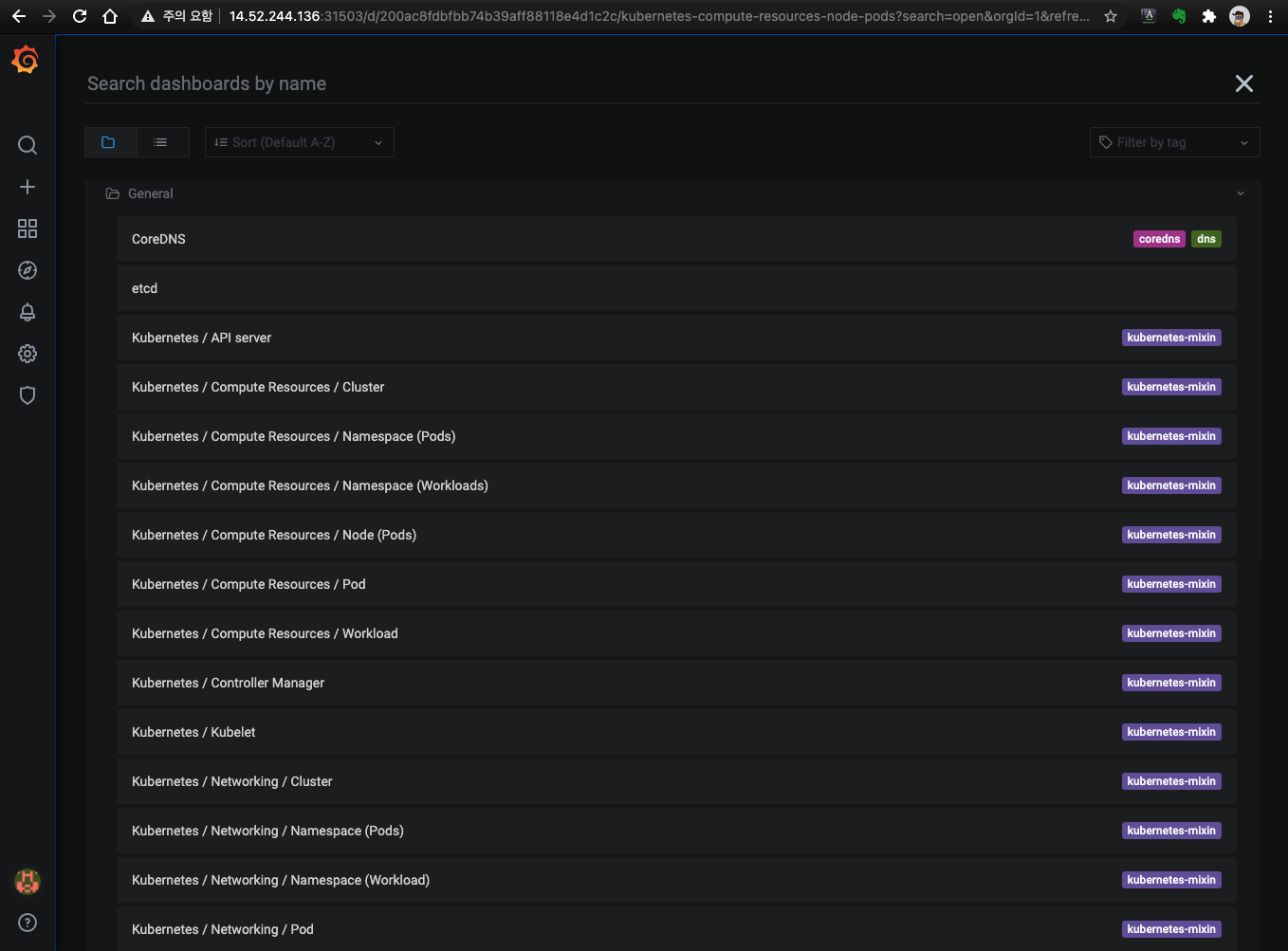Open Kubernetes / Compute Resources / Cluster
The height and width of the screenshot is (951, 1288).
(676, 387)
